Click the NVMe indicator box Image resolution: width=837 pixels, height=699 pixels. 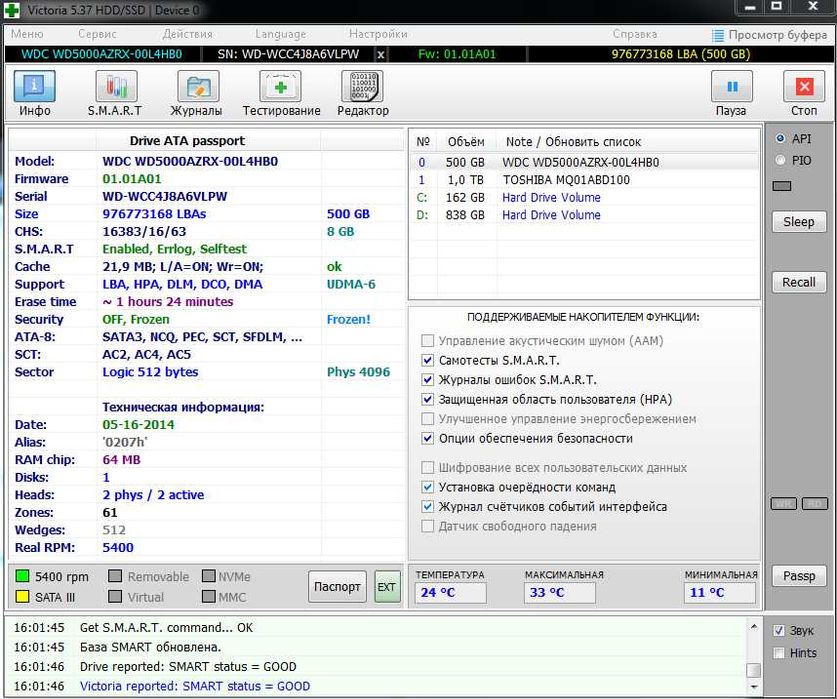pyautogui.click(x=209, y=576)
